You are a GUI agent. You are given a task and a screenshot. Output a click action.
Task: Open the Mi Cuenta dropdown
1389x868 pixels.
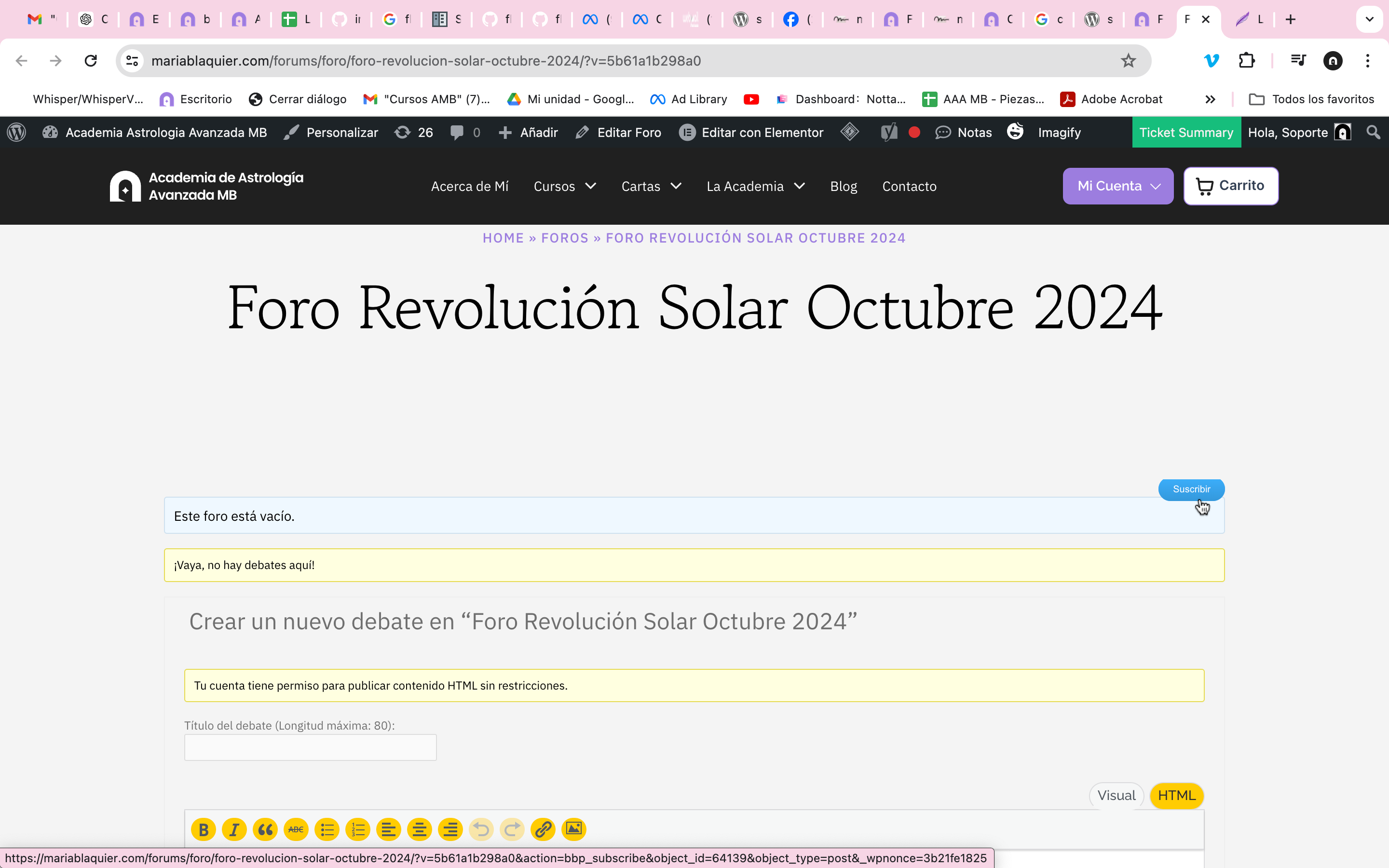tap(1118, 186)
